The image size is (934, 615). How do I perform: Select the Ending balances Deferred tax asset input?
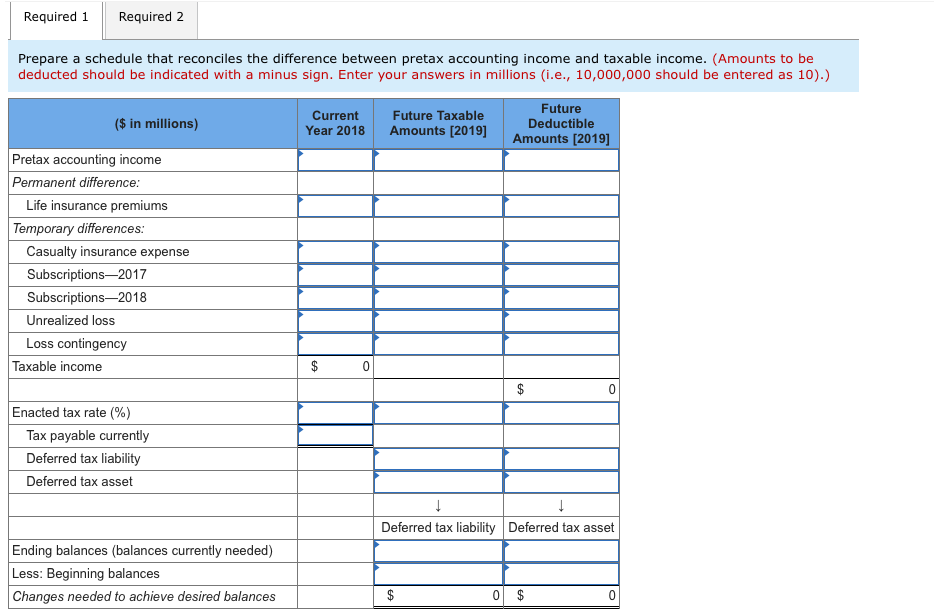point(561,550)
